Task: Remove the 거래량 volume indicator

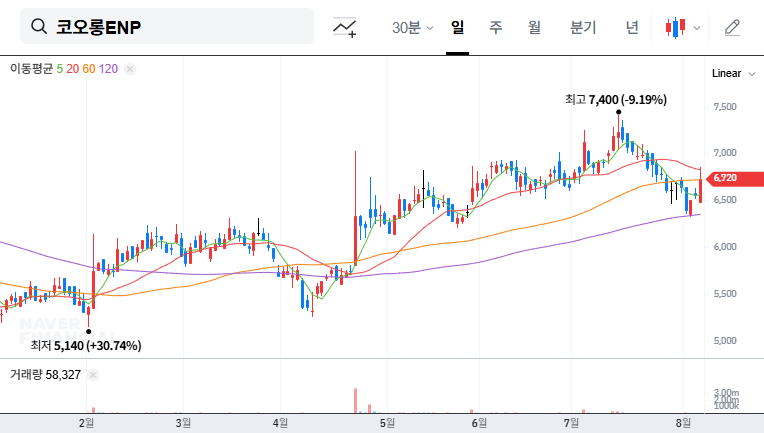Action: [x=93, y=375]
